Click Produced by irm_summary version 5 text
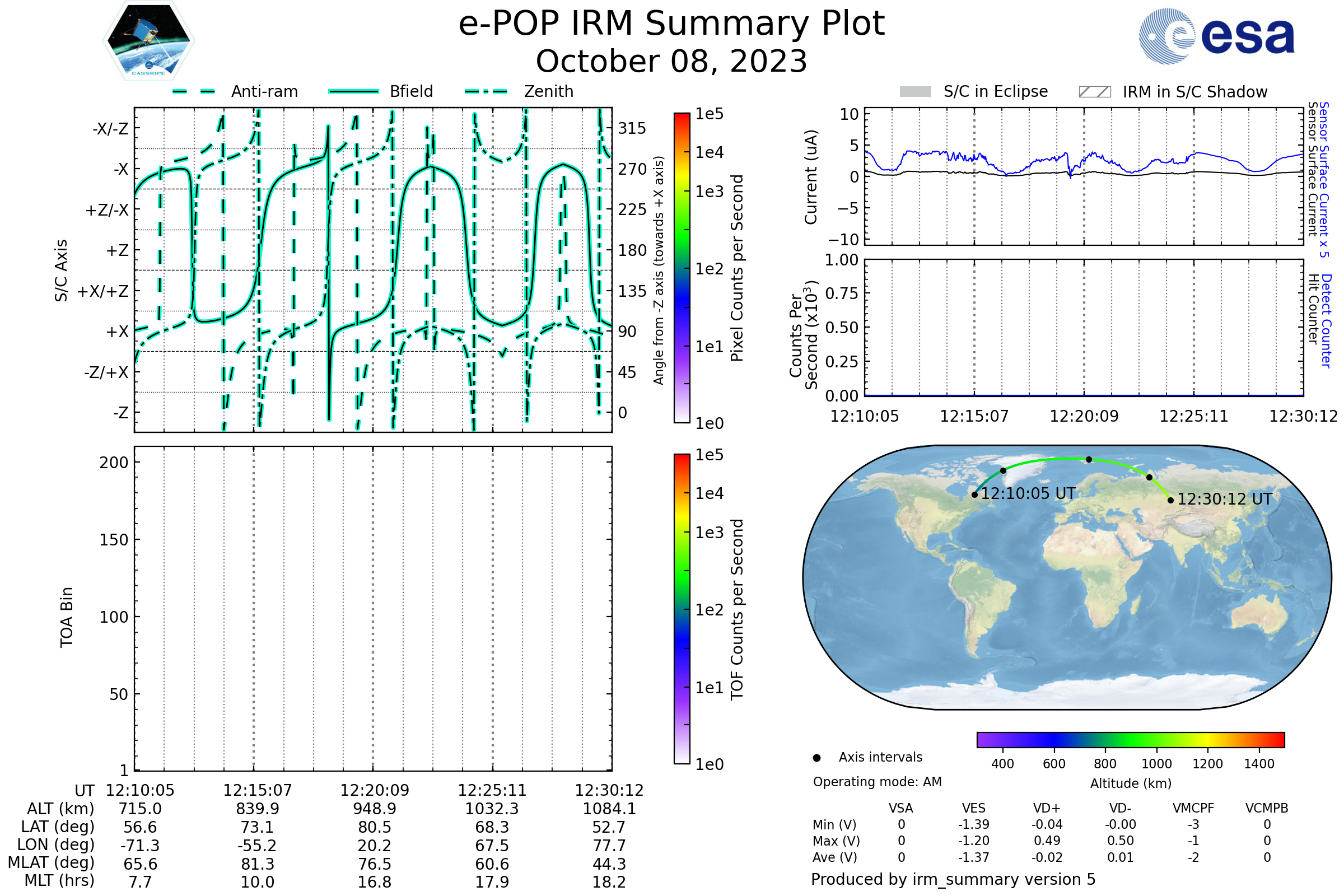Image resolution: width=1344 pixels, height=896 pixels. pos(953,879)
